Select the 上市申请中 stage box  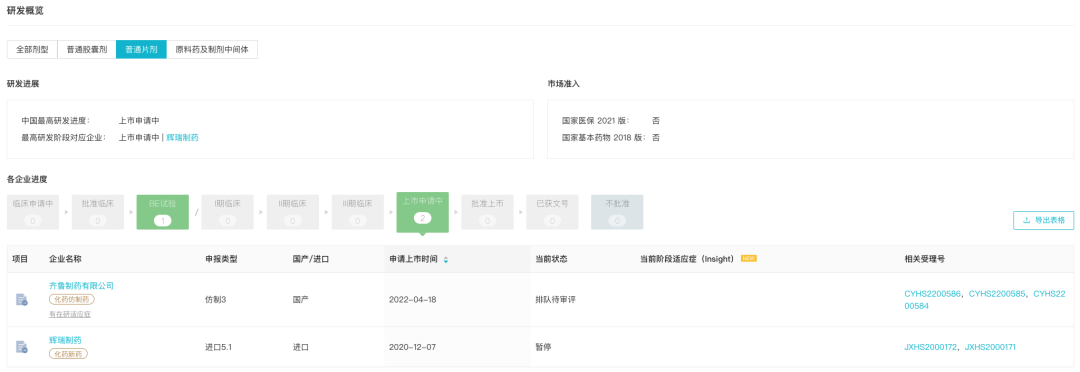[422, 211]
